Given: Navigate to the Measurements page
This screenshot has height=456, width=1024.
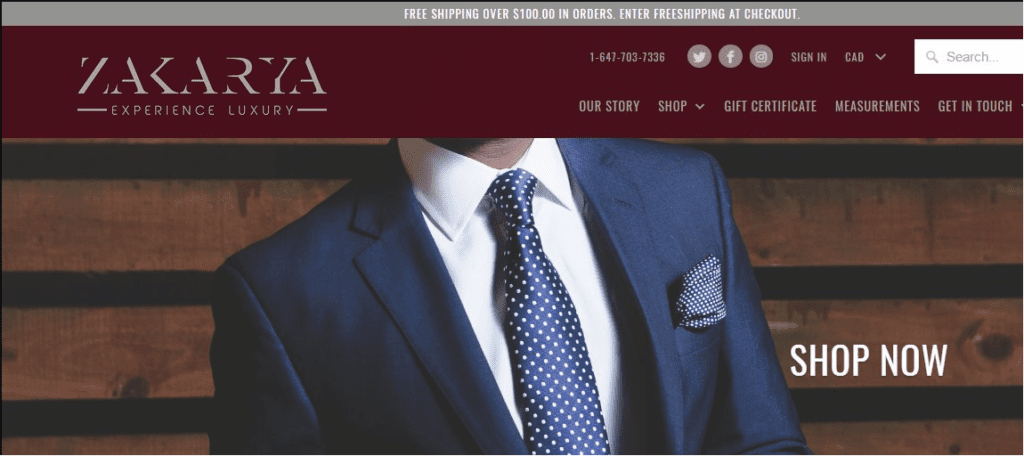Looking at the screenshot, I should (877, 106).
